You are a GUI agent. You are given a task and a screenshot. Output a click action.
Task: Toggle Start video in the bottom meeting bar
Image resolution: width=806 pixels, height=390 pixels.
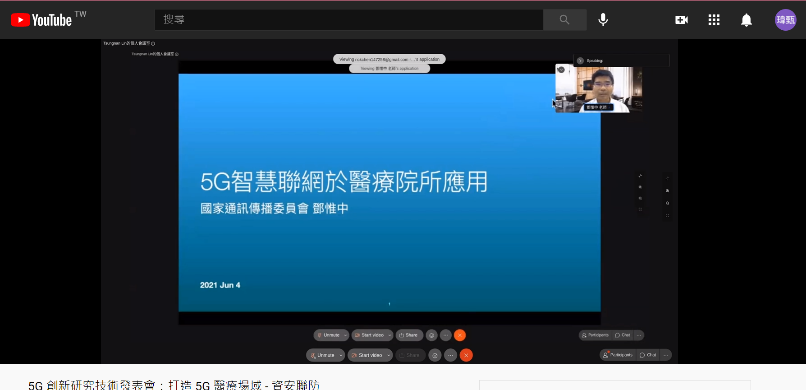(367, 355)
